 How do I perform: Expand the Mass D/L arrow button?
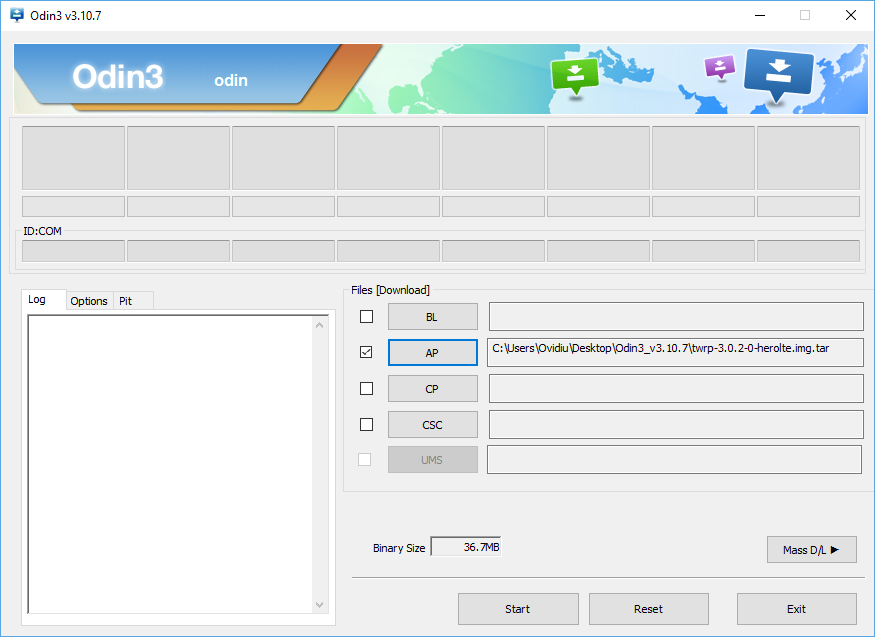(811, 549)
